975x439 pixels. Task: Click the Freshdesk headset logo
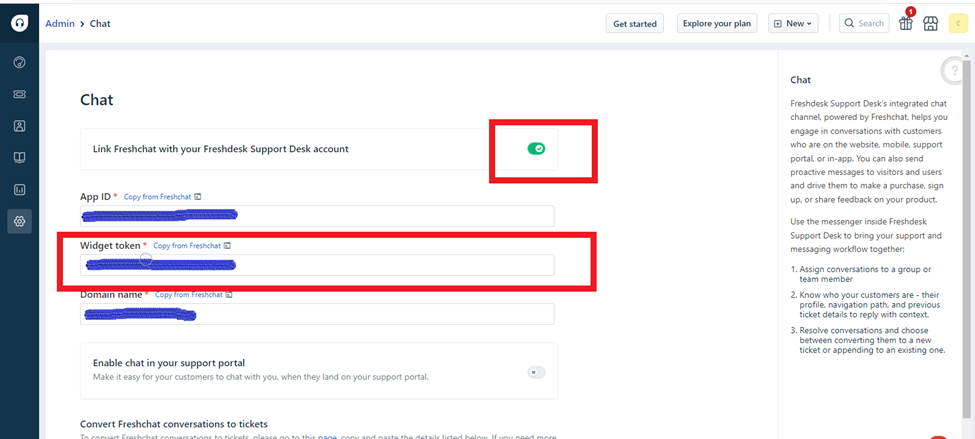[x=19, y=23]
